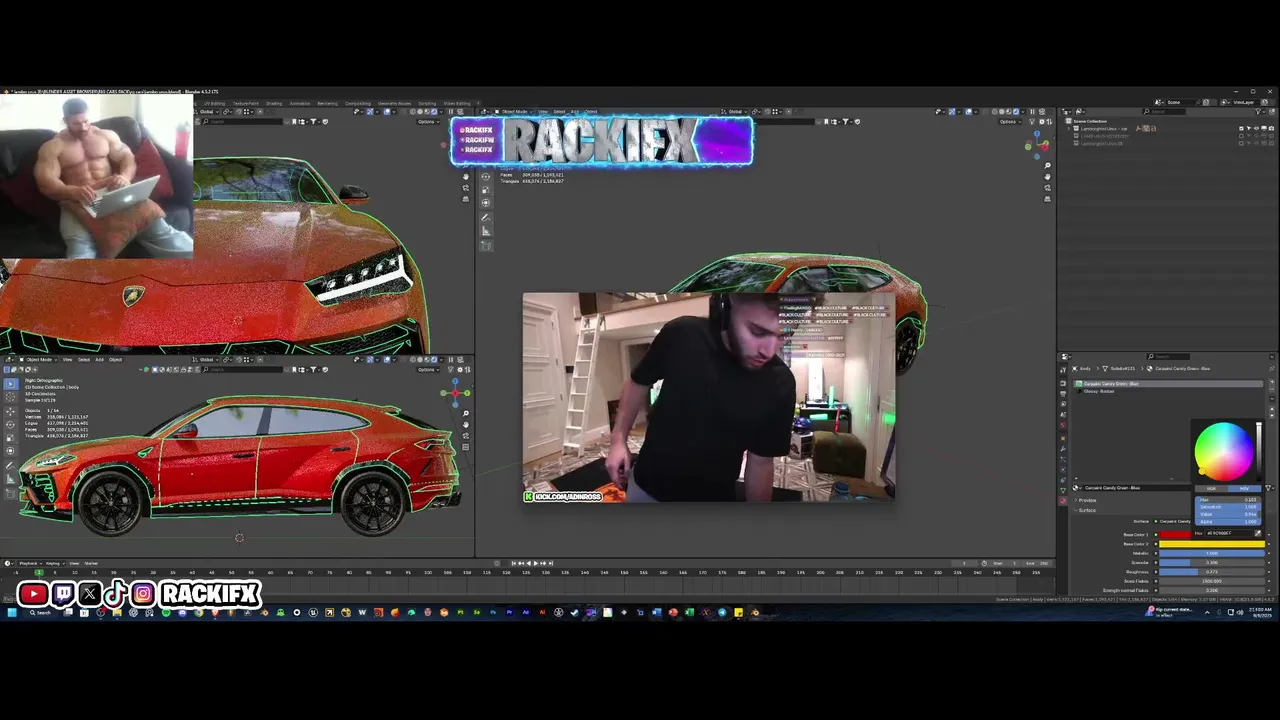Play the animation in reverse
The image size is (1280, 720).
(529, 563)
